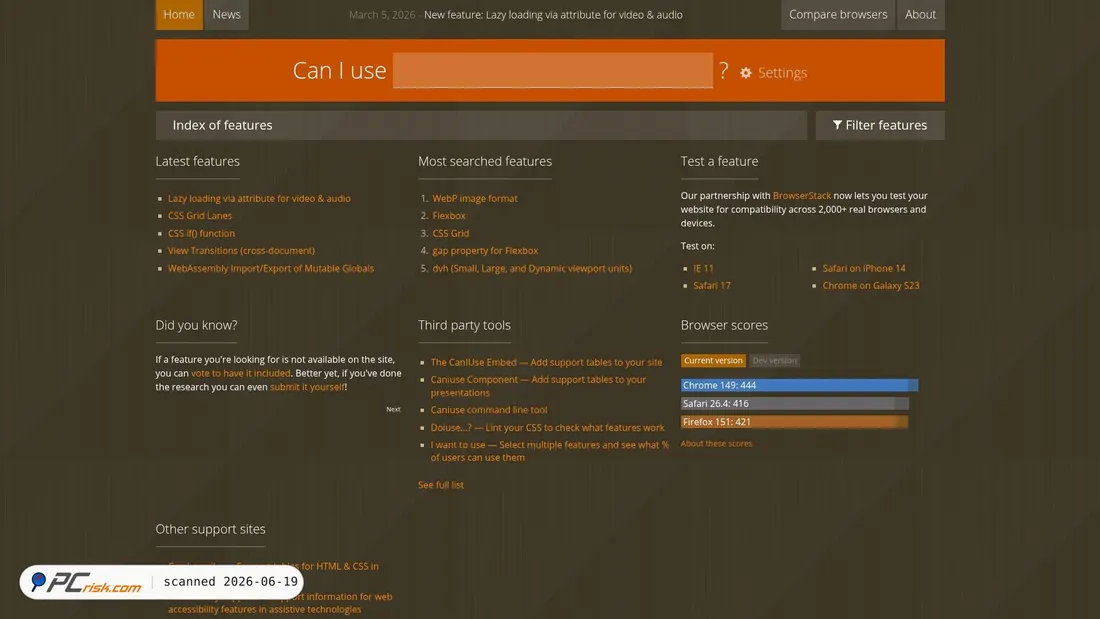The image size is (1100, 619).
Task: Open the News tab
Action: coord(227,15)
